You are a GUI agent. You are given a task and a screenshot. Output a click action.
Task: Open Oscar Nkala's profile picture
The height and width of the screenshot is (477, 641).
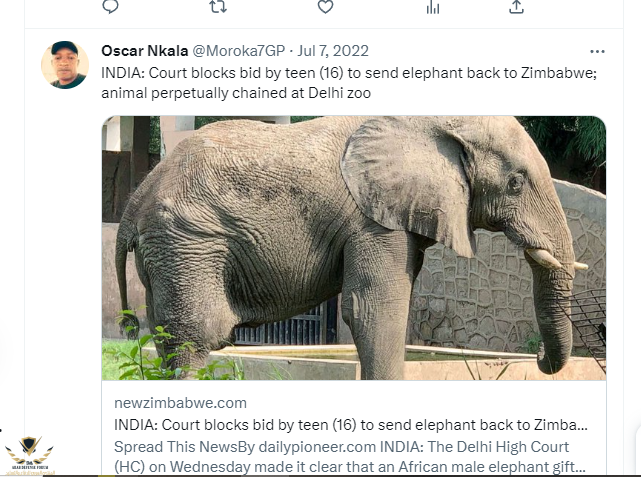65,65
